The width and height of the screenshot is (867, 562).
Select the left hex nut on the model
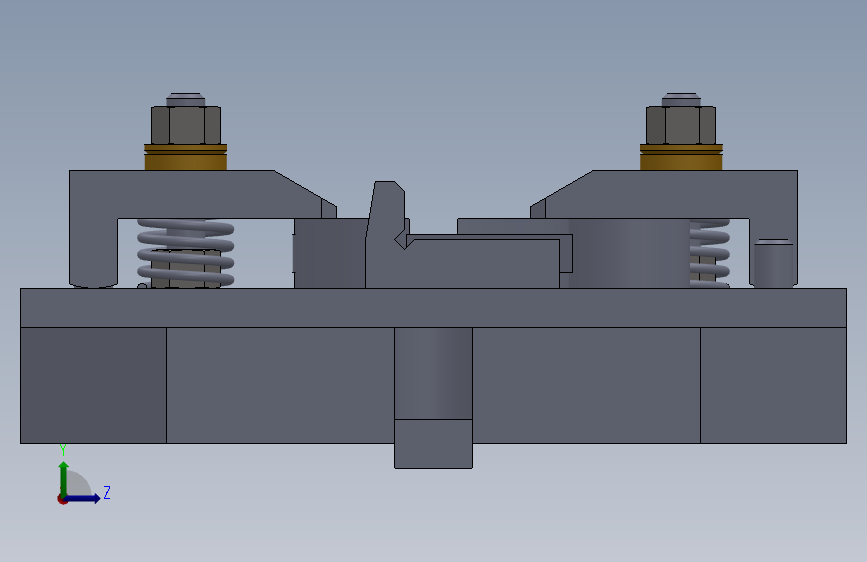pyautogui.click(x=186, y=125)
